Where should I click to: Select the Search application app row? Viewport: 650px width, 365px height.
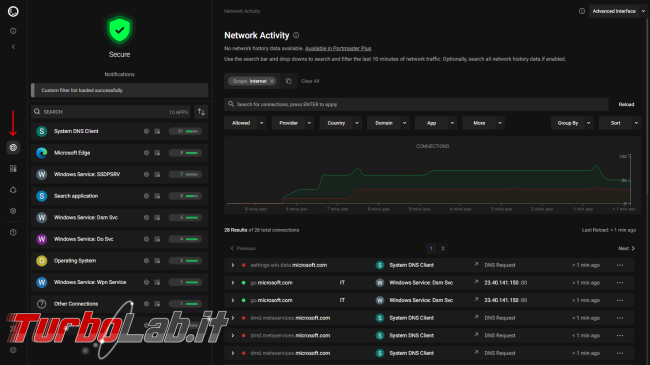tap(119, 196)
